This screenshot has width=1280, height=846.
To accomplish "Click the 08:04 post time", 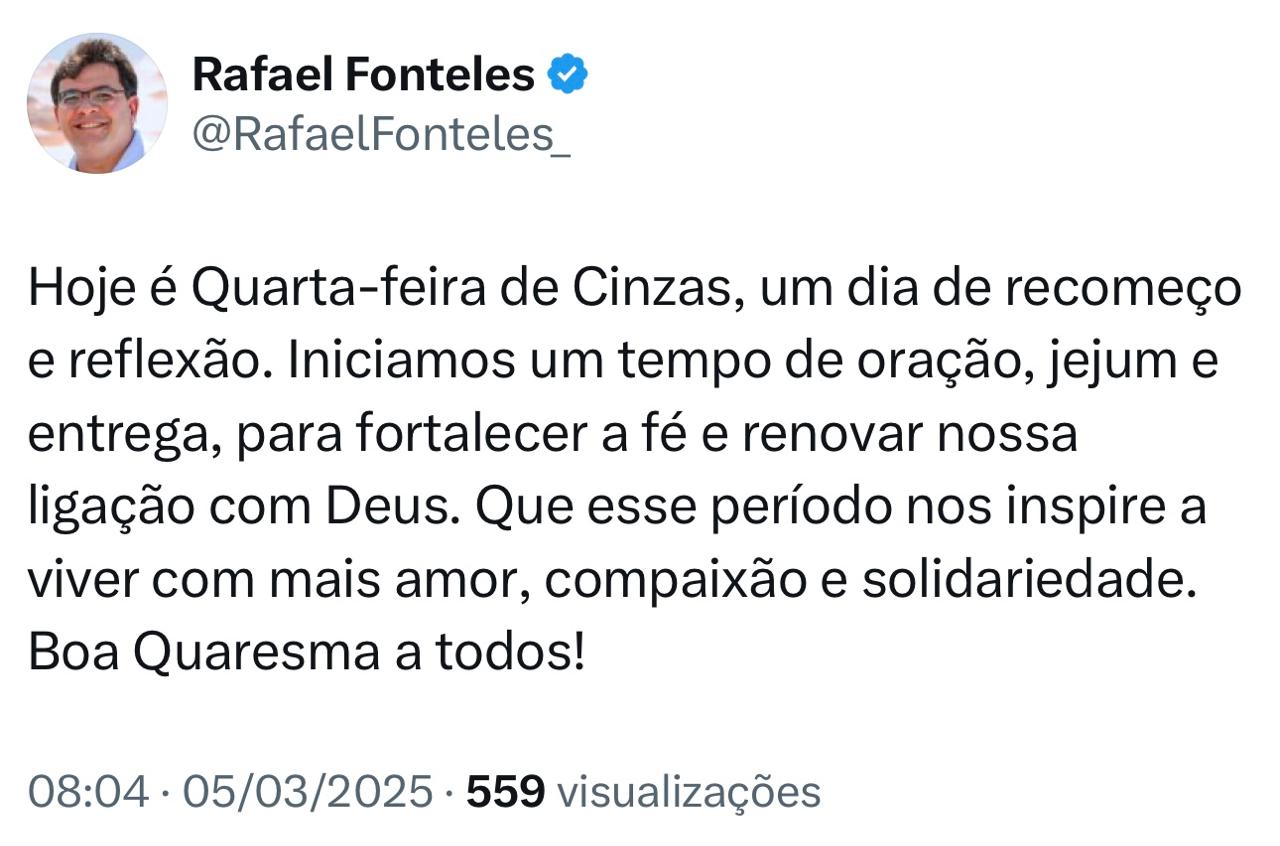I will tap(89, 792).
